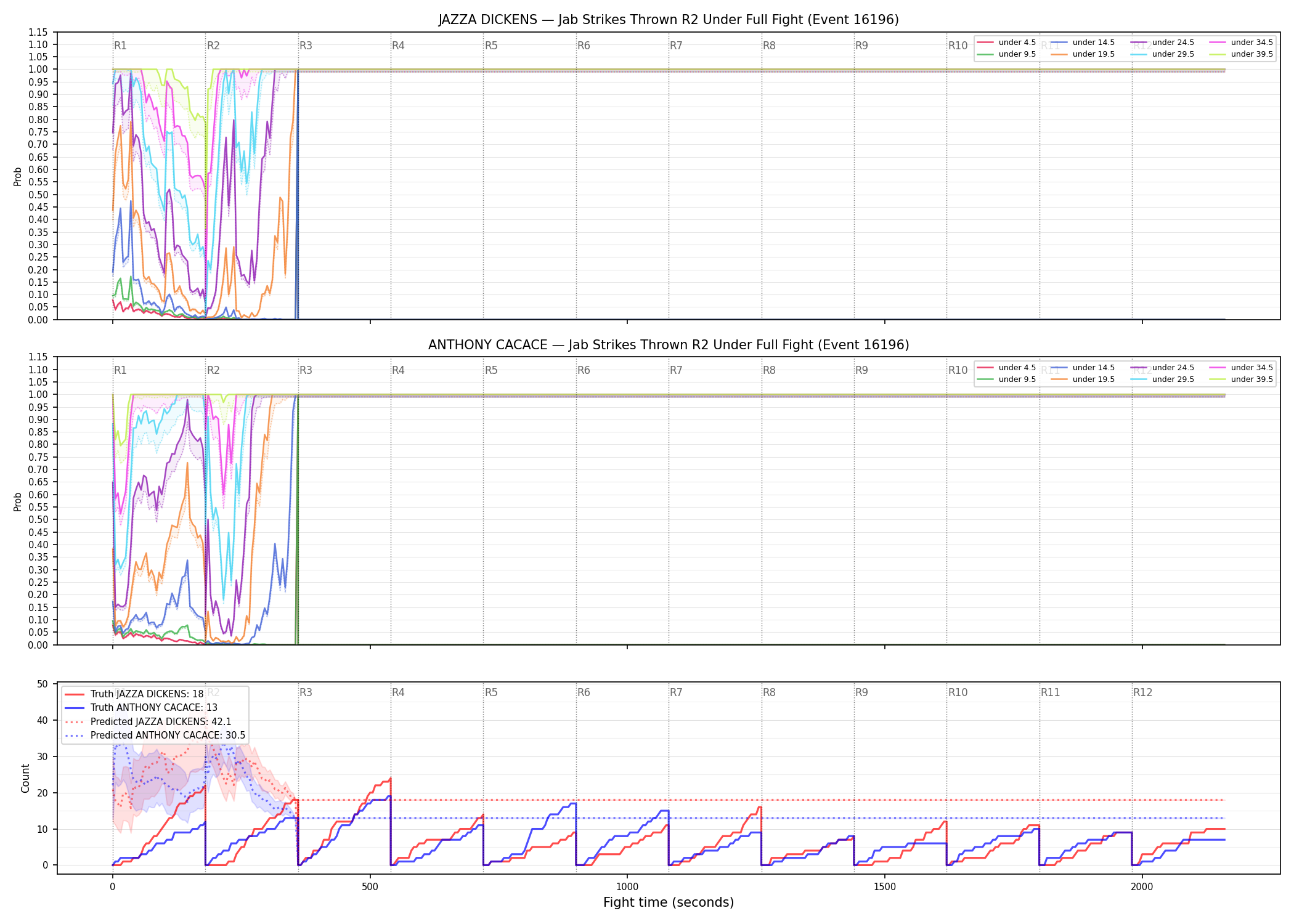Select 'under 4.5' legend entry in top chart
The image size is (1294, 924).
pyautogui.click(x=1007, y=43)
